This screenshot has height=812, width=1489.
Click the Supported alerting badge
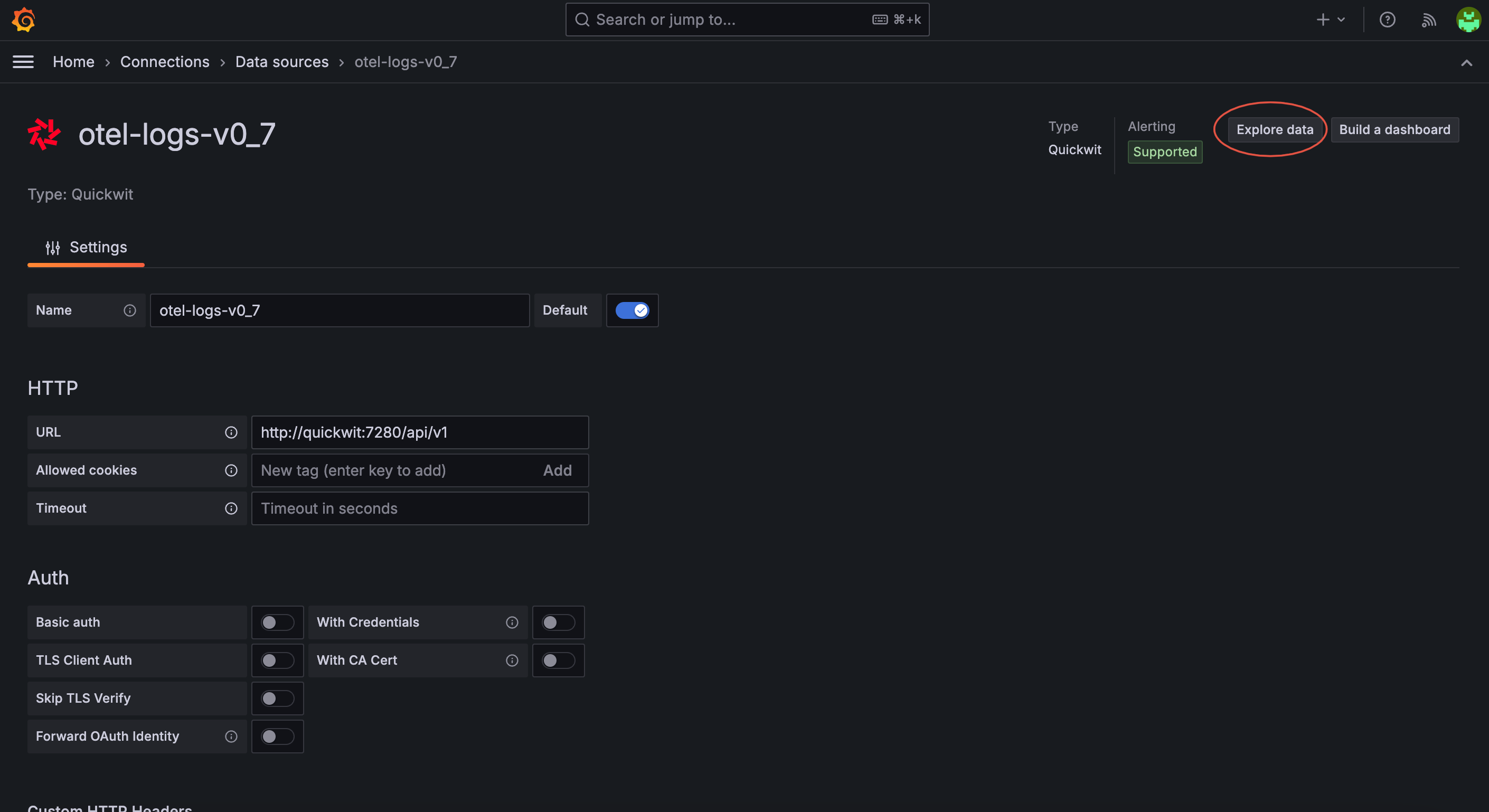(x=1165, y=152)
